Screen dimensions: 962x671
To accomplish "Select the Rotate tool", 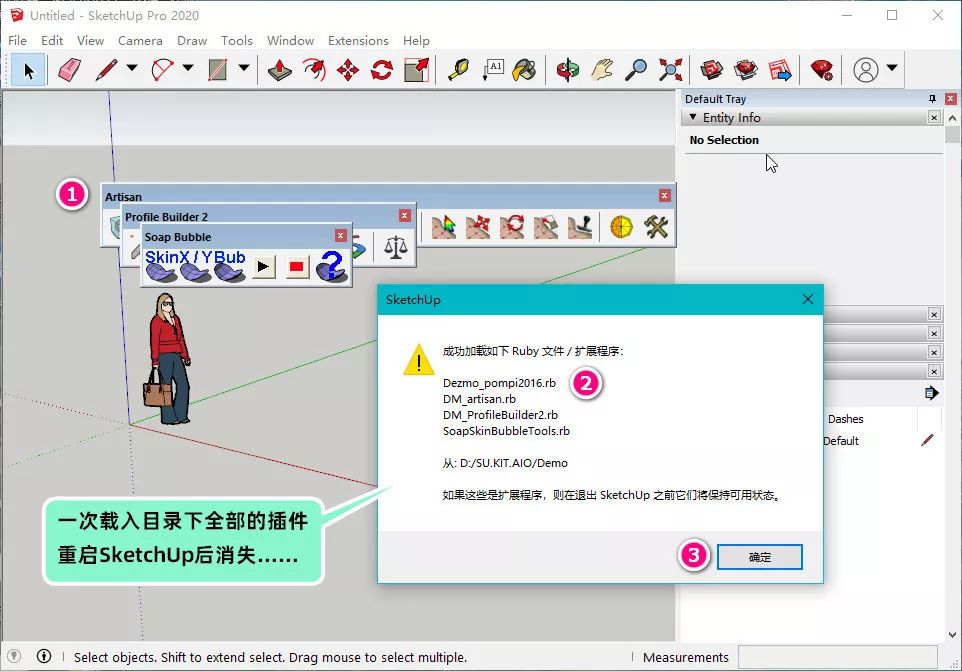I will point(381,69).
